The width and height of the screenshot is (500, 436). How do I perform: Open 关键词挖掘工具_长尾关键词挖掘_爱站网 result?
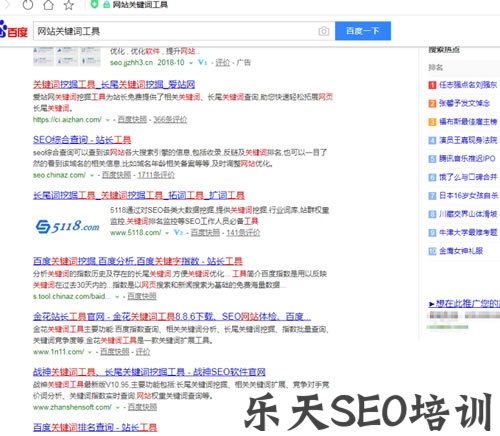pos(114,84)
